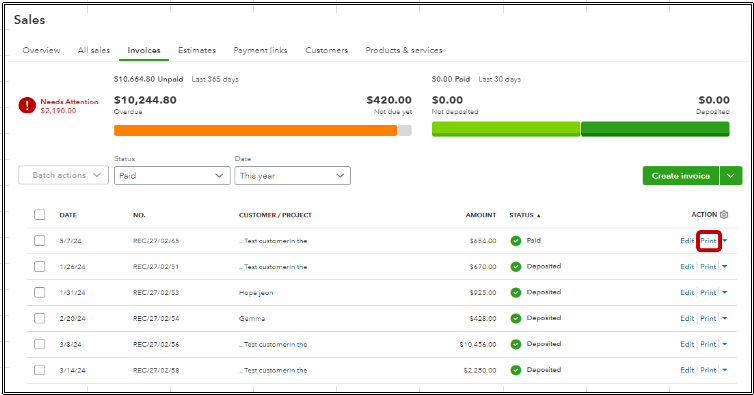754x395 pixels.
Task: Click the gray Not due yet bar segment
Action: click(x=405, y=130)
